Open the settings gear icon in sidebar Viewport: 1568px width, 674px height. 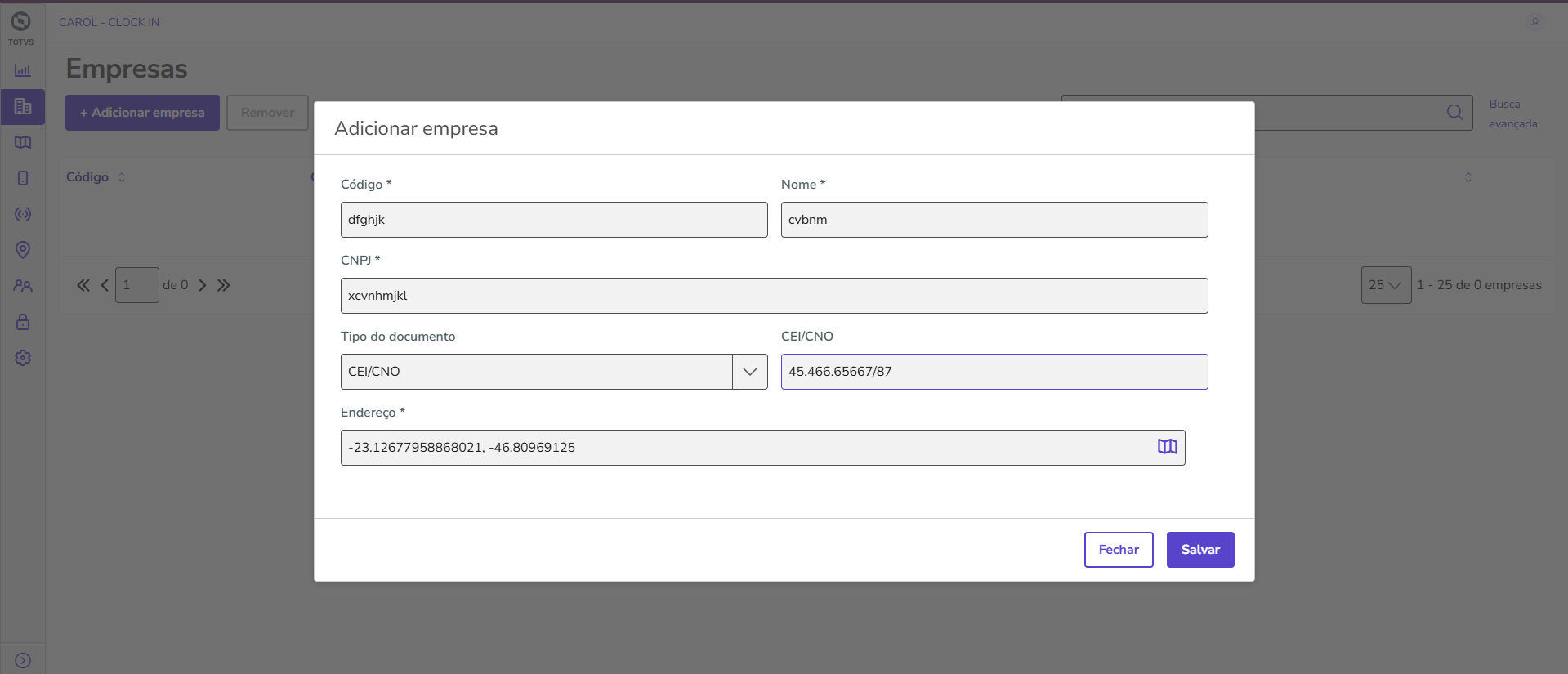click(23, 358)
